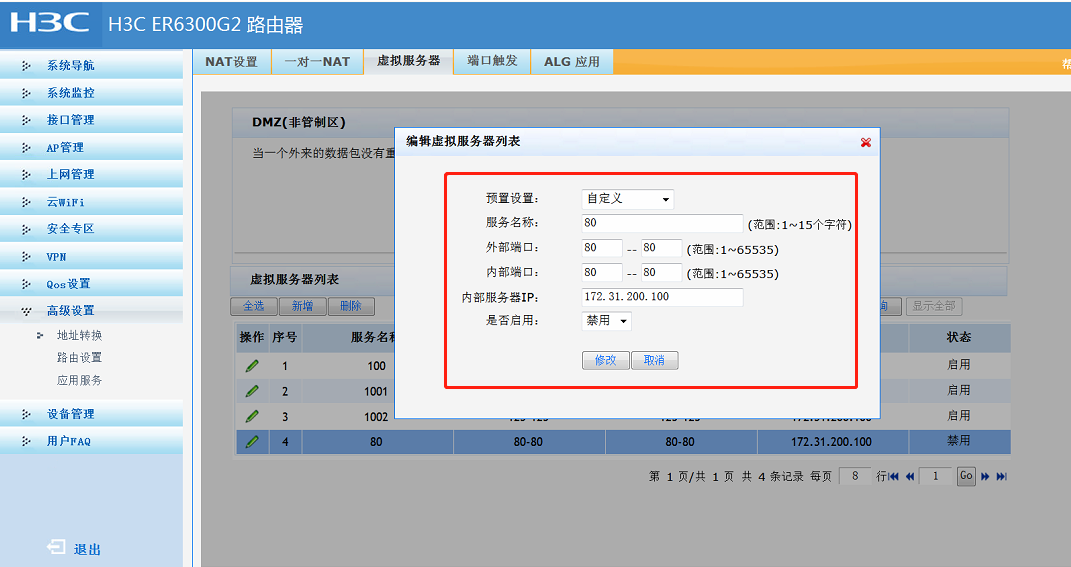This screenshot has width=1071, height=567.
Task: Switch to 端口触发 tab
Action: coord(492,61)
